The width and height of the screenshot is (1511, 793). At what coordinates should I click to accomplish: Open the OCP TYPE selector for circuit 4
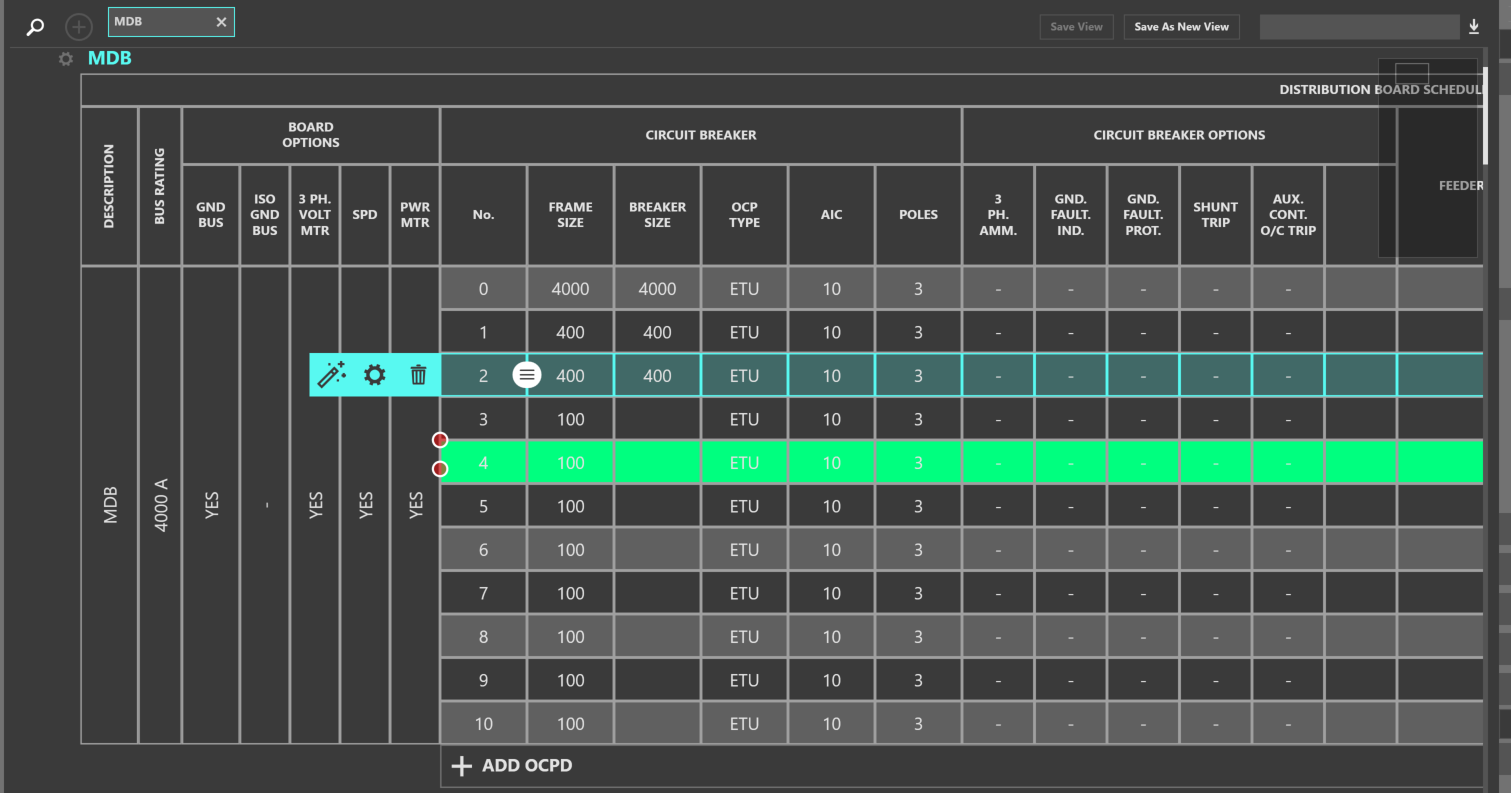(743, 462)
